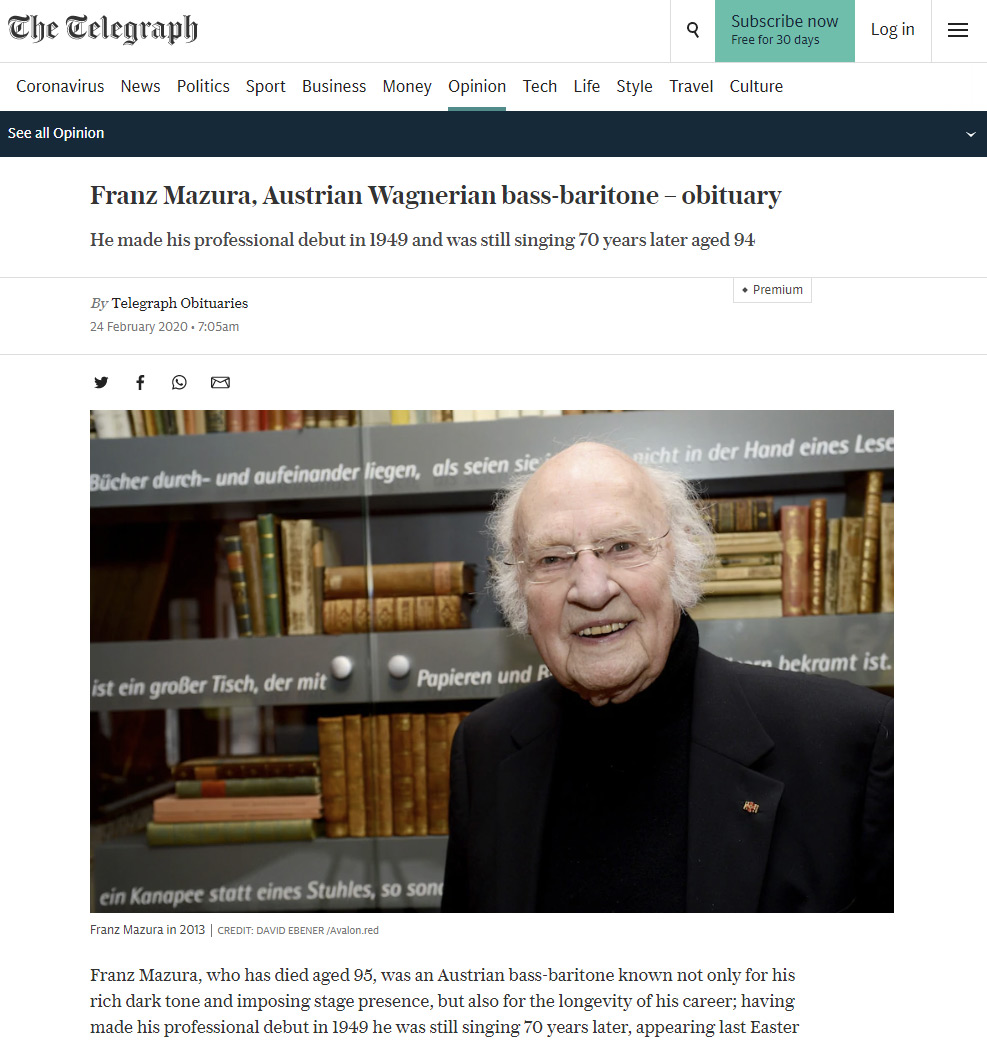The height and width of the screenshot is (1040, 987).
Task: Click Subscribe now button
Action: coord(785,31)
